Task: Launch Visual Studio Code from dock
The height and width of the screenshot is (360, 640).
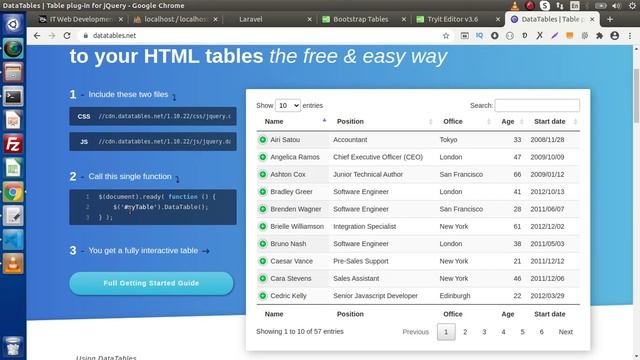Action: (13, 240)
